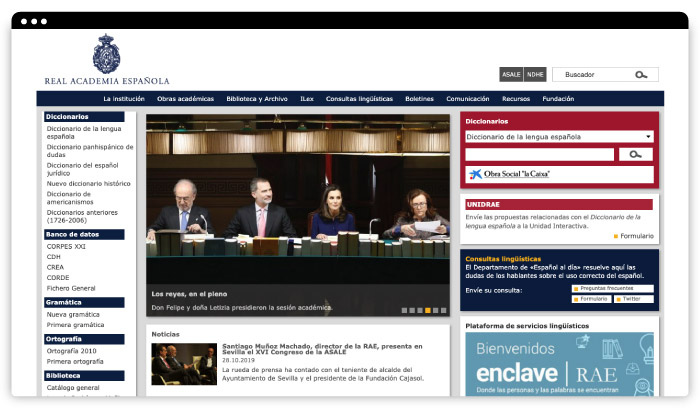
Task: Open Preguntas frecuentes link
Action: click(612, 288)
